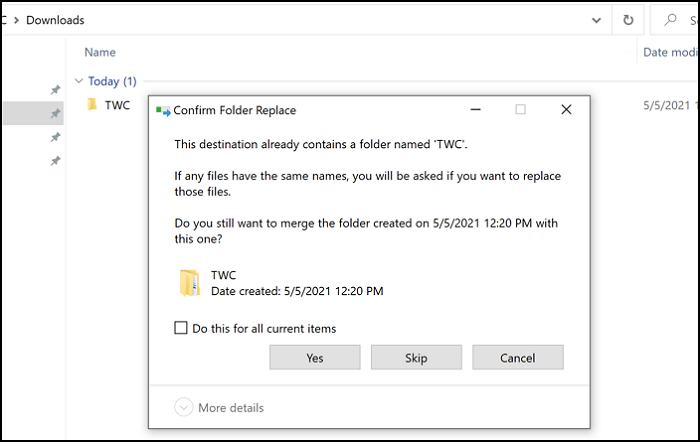The width and height of the screenshot is (700, 442).
Task: Close the Confirm Folder Replace dialog
Action: (x=567, y=110)
